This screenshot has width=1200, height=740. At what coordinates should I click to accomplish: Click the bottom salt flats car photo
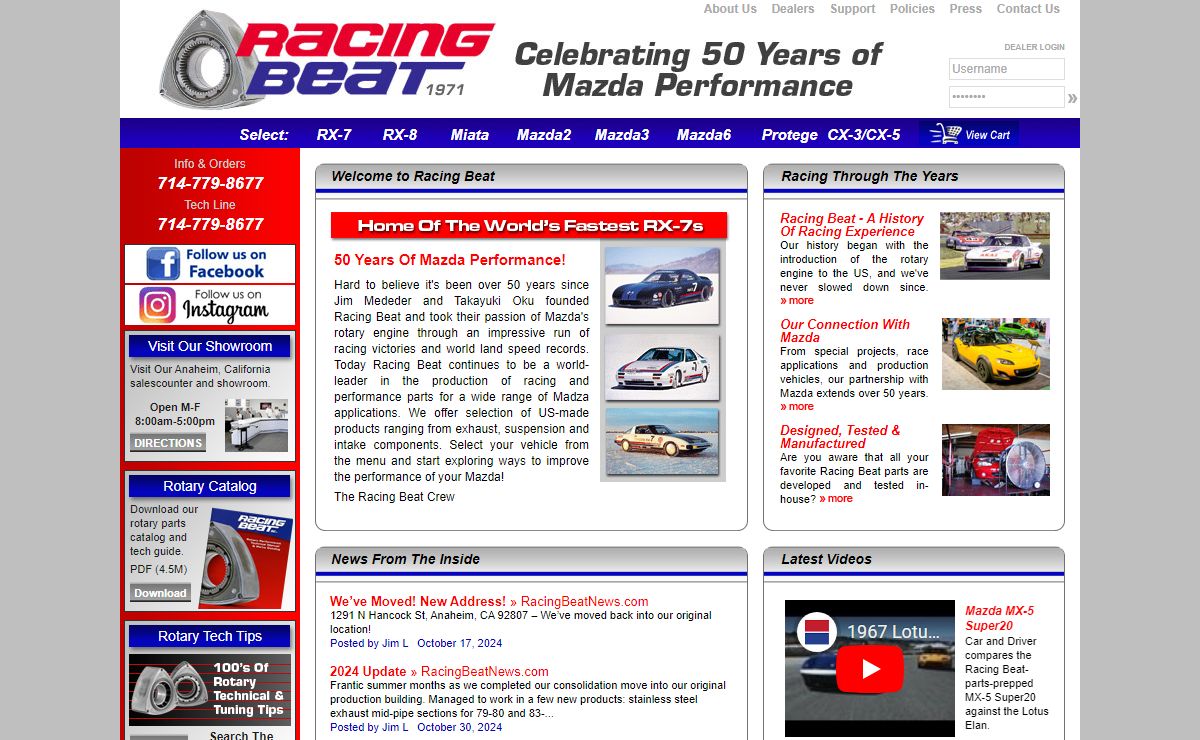(662, 441)
